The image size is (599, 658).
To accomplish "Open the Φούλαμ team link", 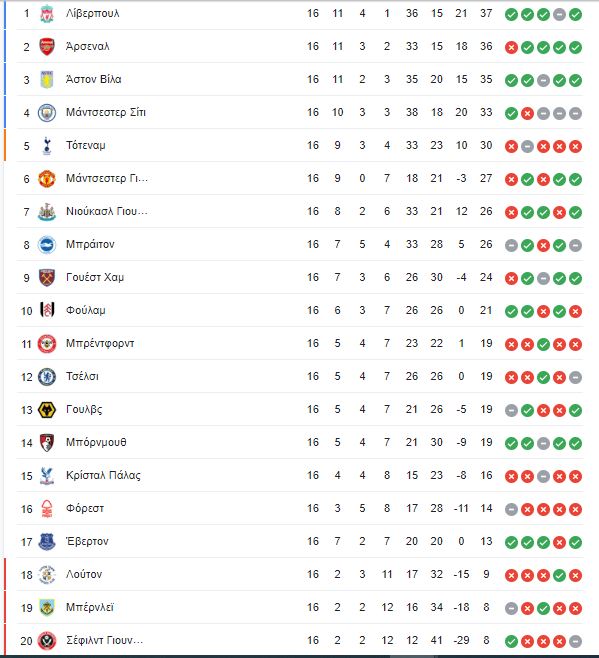I will [86, 311].
